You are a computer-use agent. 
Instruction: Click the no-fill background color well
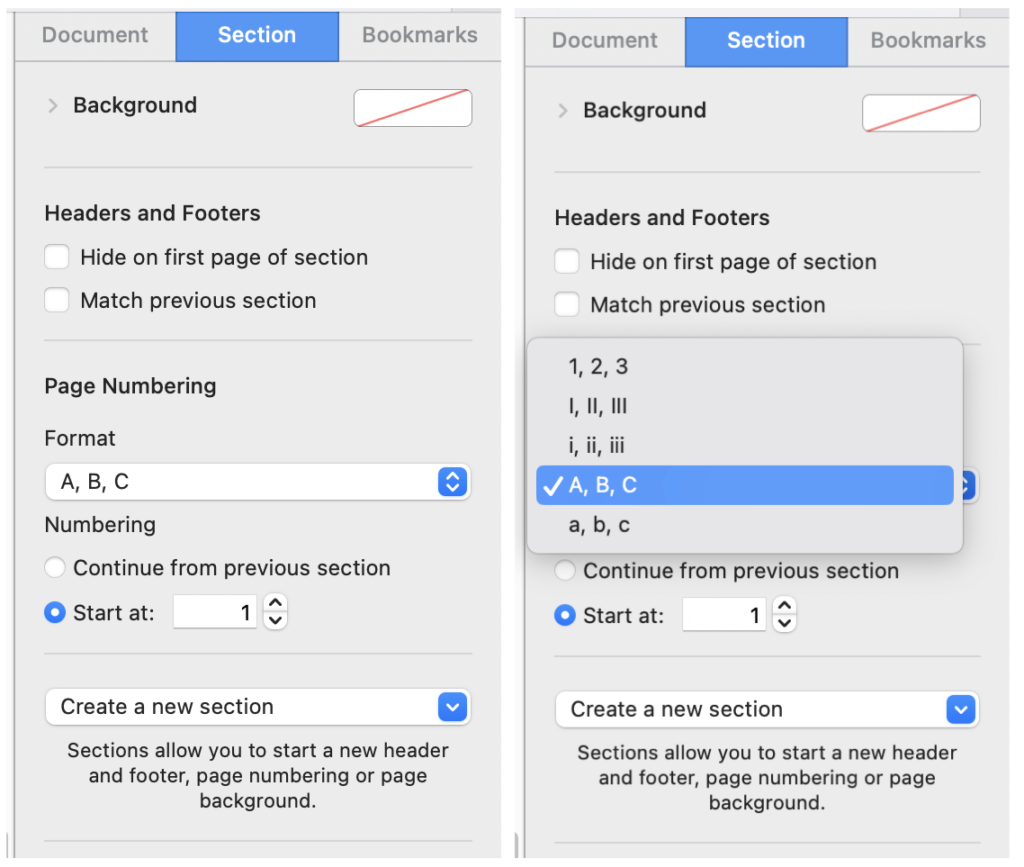point(412,107)
